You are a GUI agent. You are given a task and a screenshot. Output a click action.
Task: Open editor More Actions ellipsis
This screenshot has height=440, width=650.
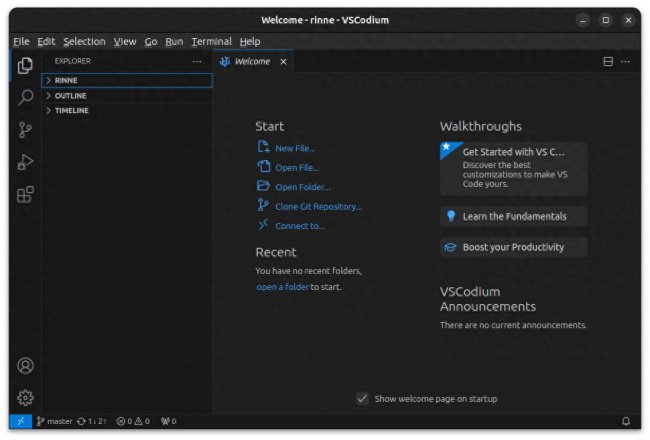(625, 62)
